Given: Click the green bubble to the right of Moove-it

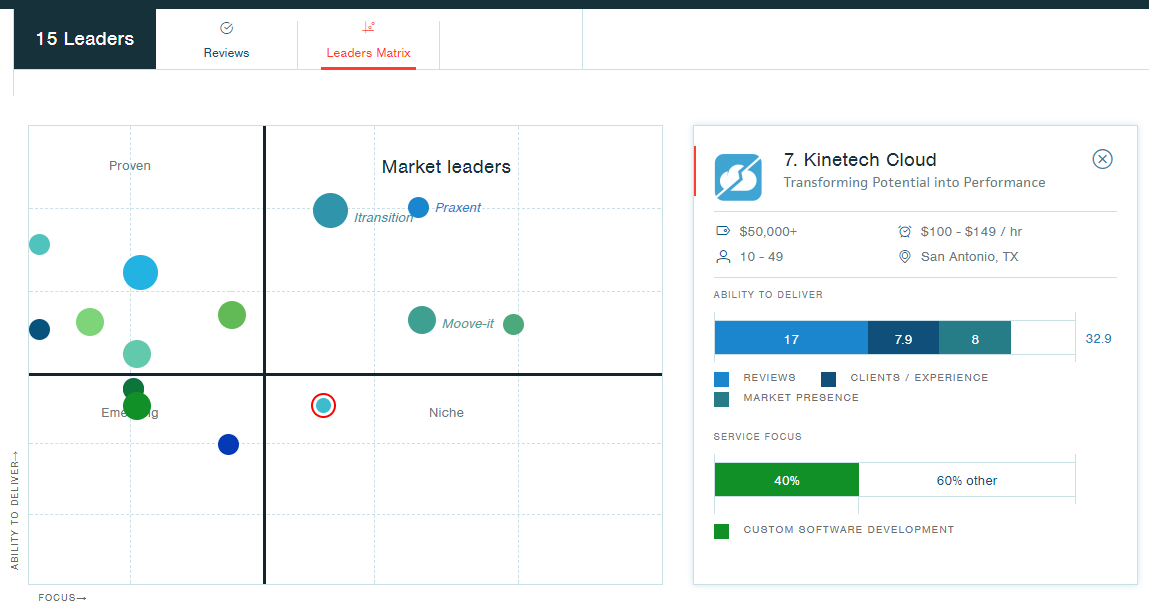Looking at the screenshot, I should coord(514,324).
